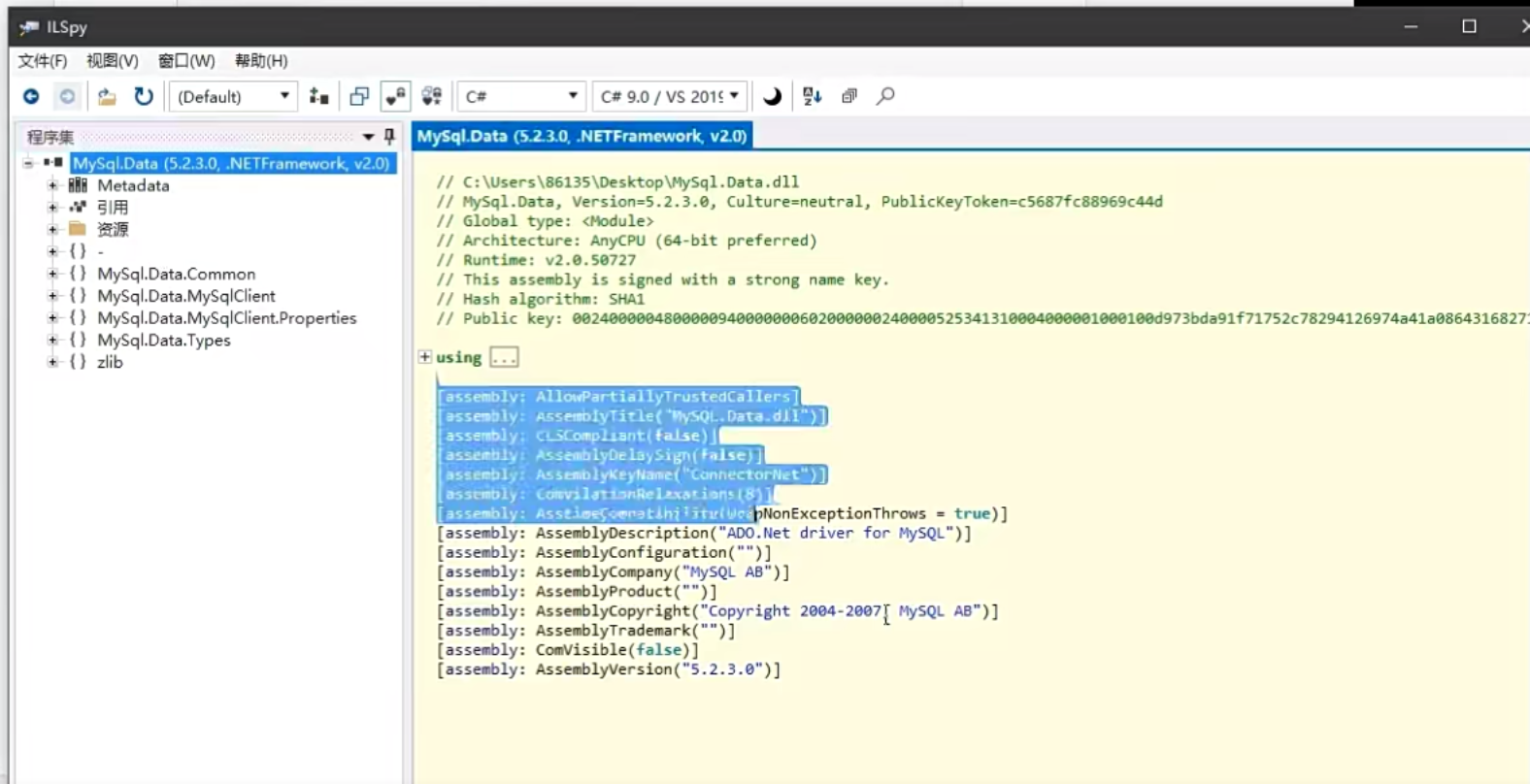1530x784 pixels.
Task: Select MySql.Data.Common namespace
Action: (177, 274)
